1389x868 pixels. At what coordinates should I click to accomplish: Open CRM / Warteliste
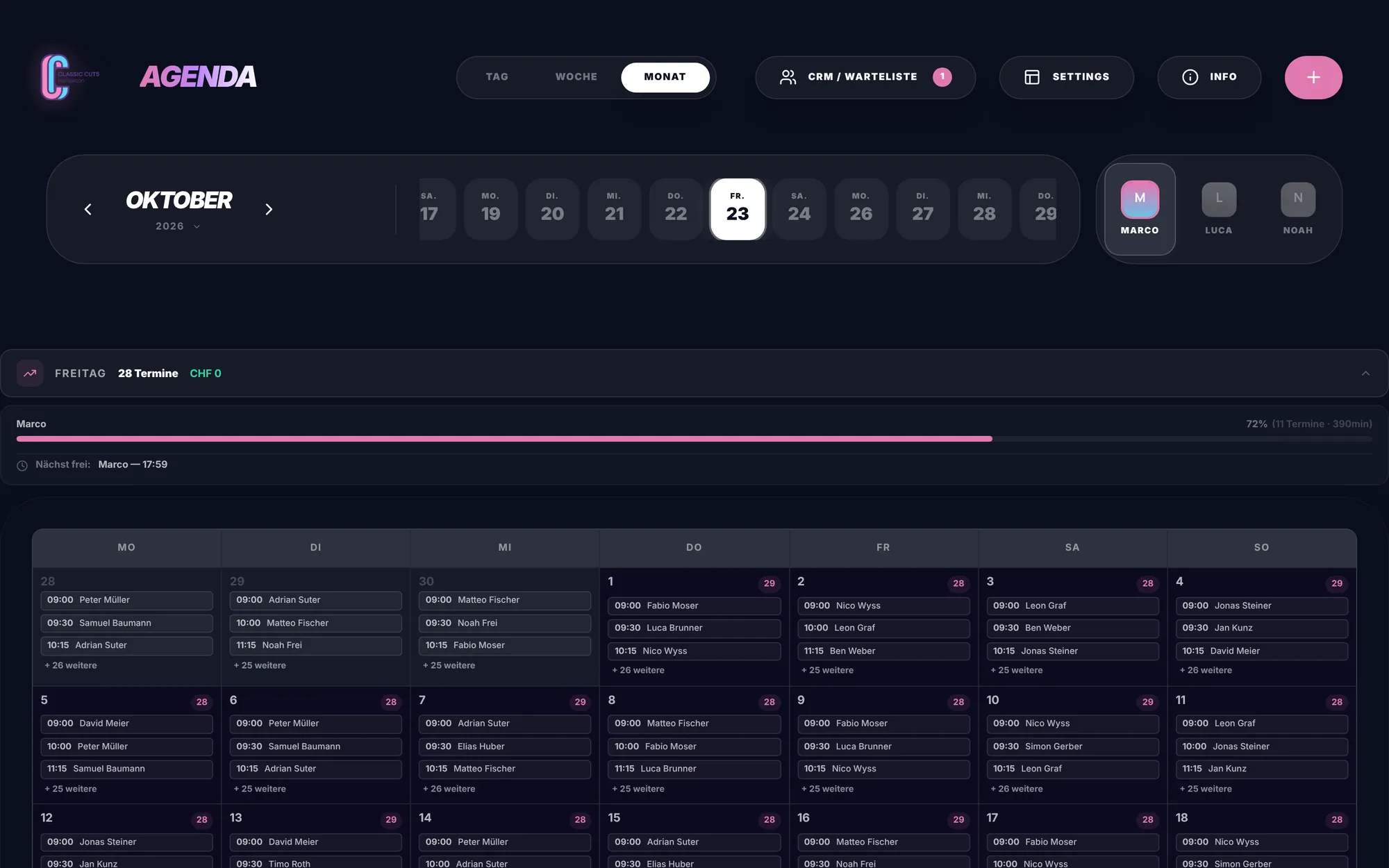(x=865, y=77)
